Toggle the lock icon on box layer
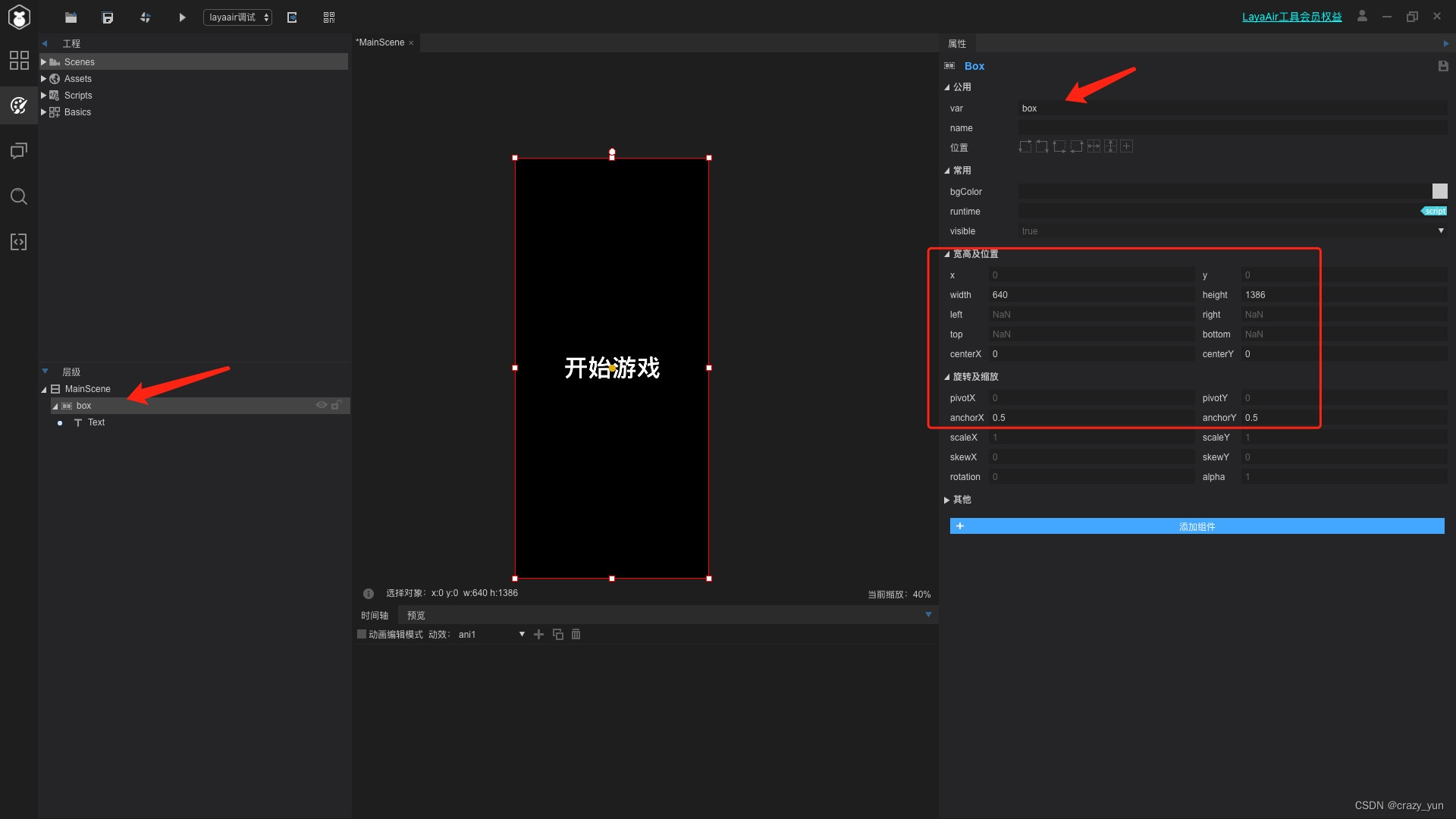The height and width of the screenshot is (819, 1456). (x=336, y=405)
